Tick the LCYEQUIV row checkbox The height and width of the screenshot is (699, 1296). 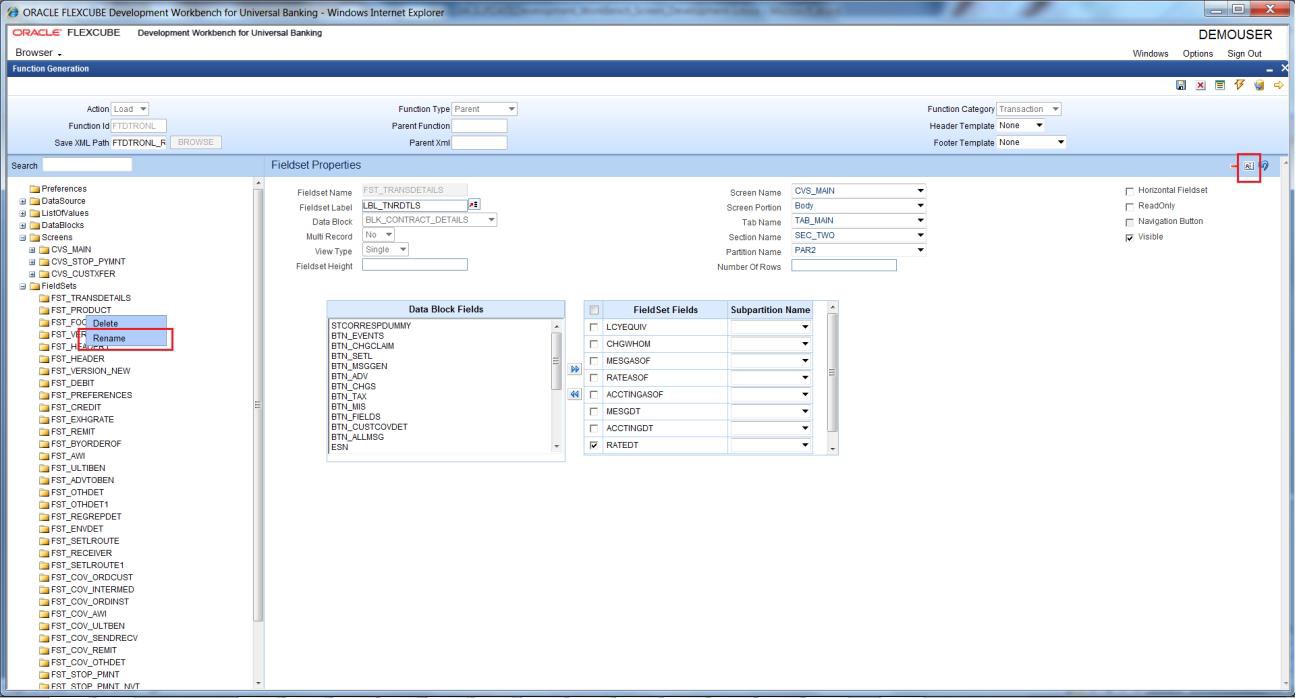click(596, 327)
